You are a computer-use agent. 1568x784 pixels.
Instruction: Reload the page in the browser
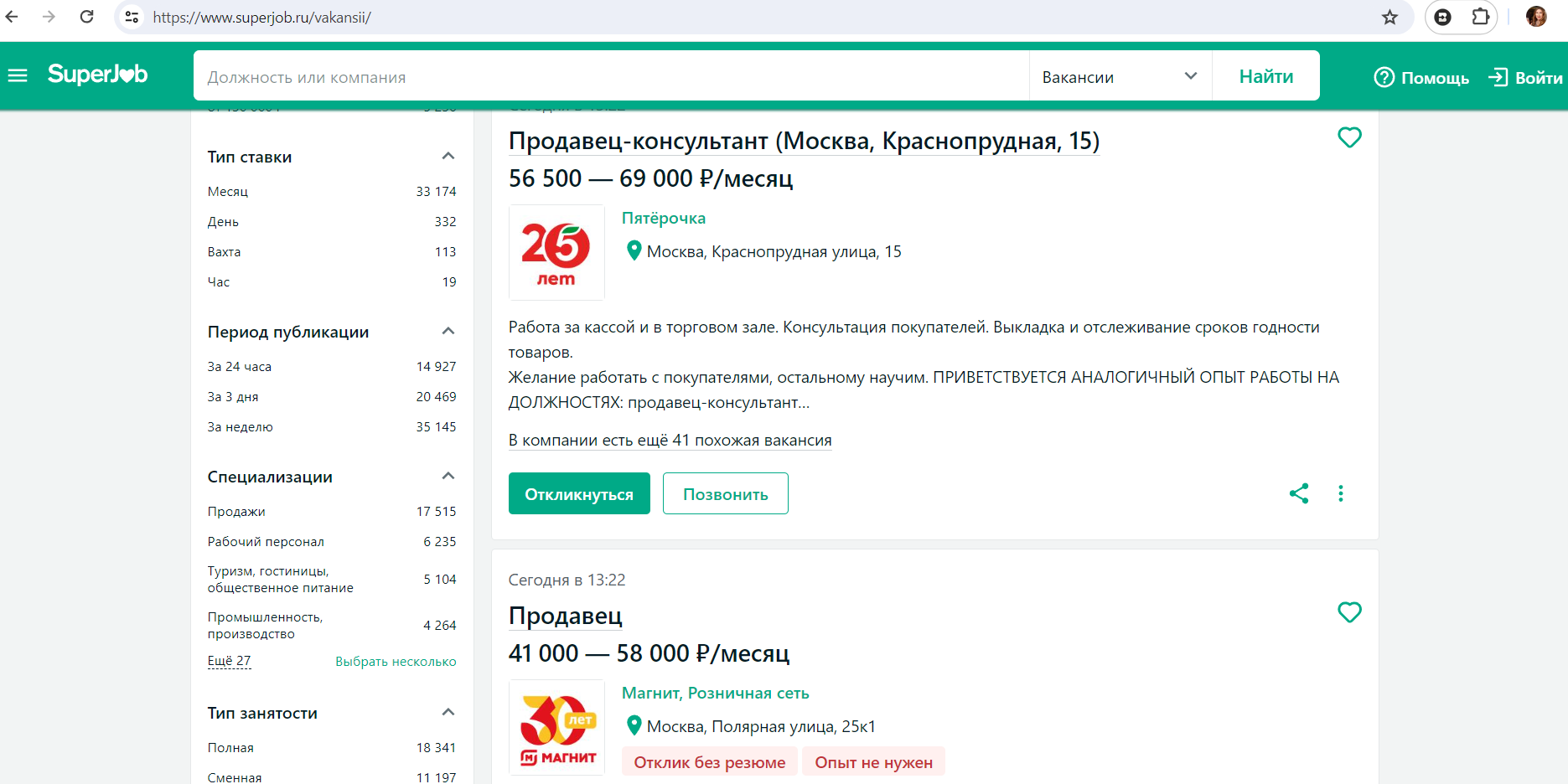(86, 17)
